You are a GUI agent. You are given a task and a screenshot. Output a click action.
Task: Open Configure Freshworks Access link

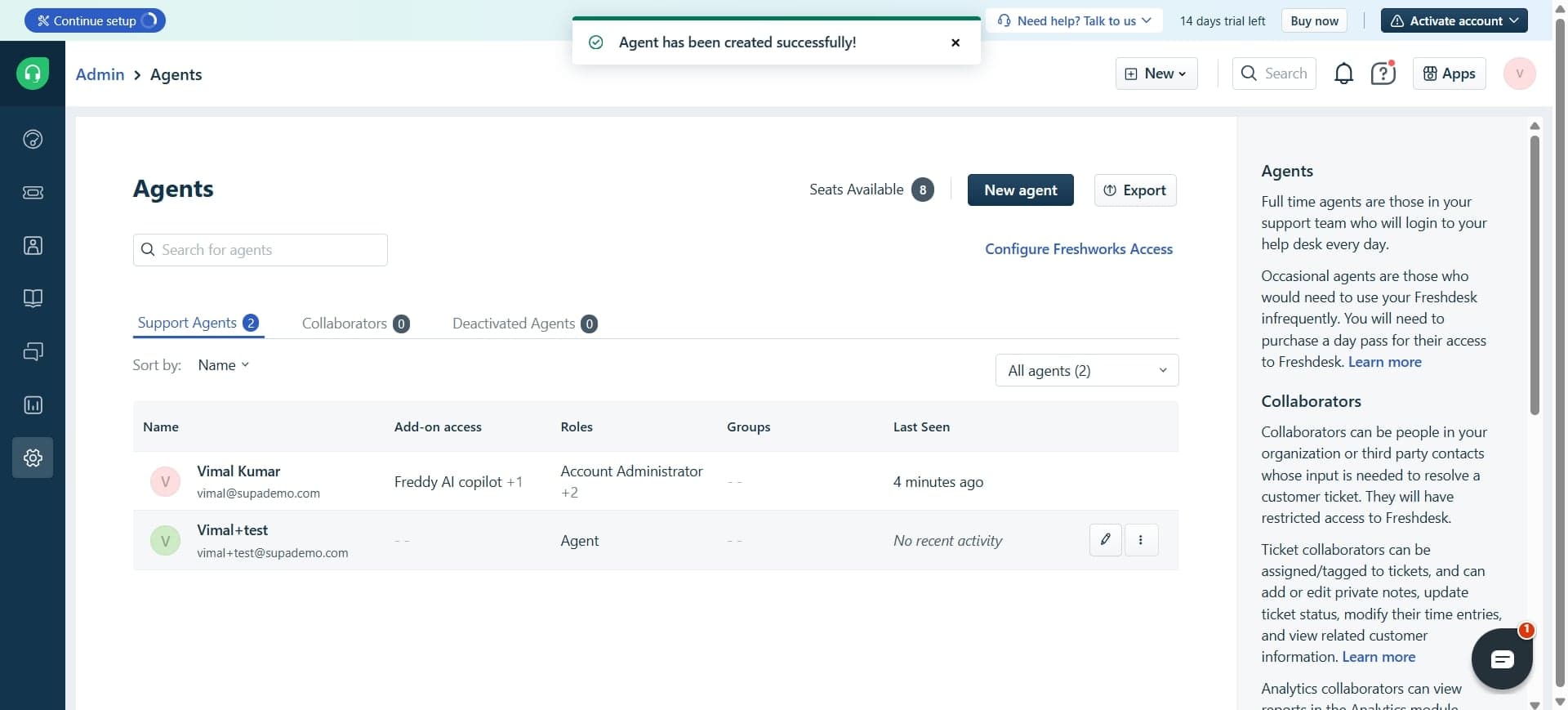(x=1078, y=249)
